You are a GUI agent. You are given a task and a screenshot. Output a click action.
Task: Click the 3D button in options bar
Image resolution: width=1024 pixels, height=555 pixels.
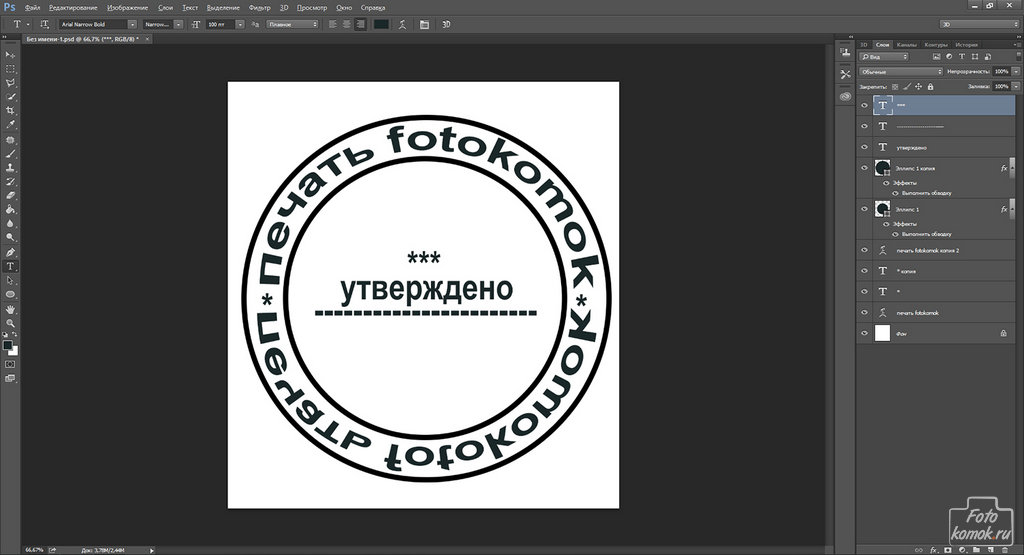tap(447, 24)
